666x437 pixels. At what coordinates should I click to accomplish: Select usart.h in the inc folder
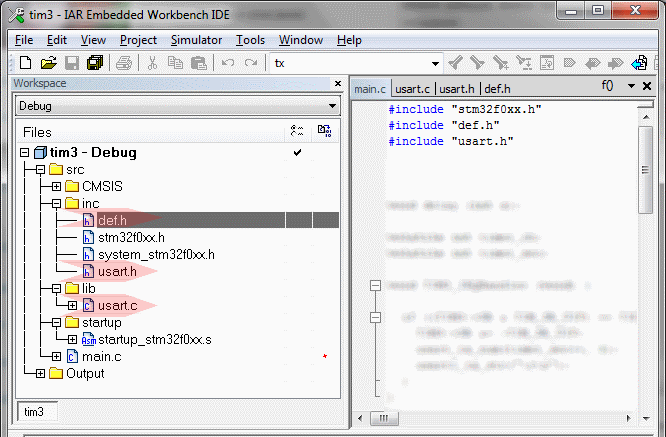[117, 271]
